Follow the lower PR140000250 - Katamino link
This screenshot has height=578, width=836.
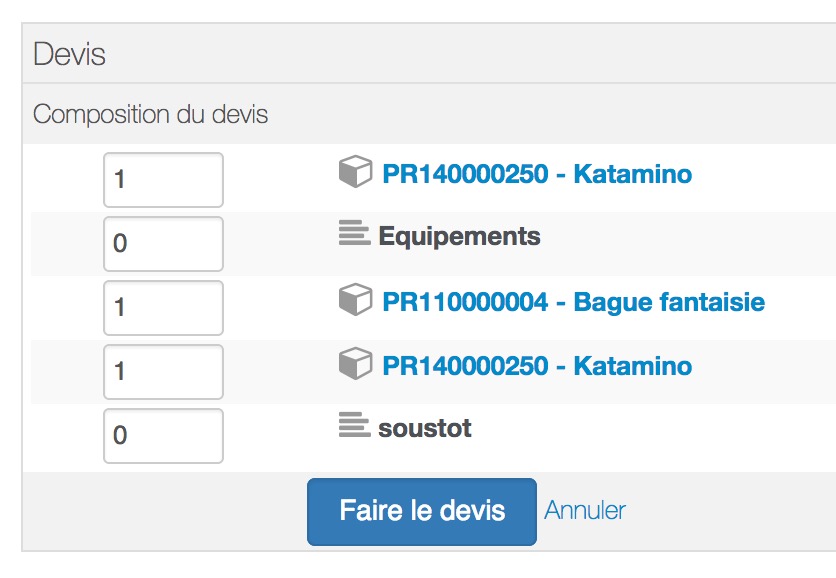point(537,366)
